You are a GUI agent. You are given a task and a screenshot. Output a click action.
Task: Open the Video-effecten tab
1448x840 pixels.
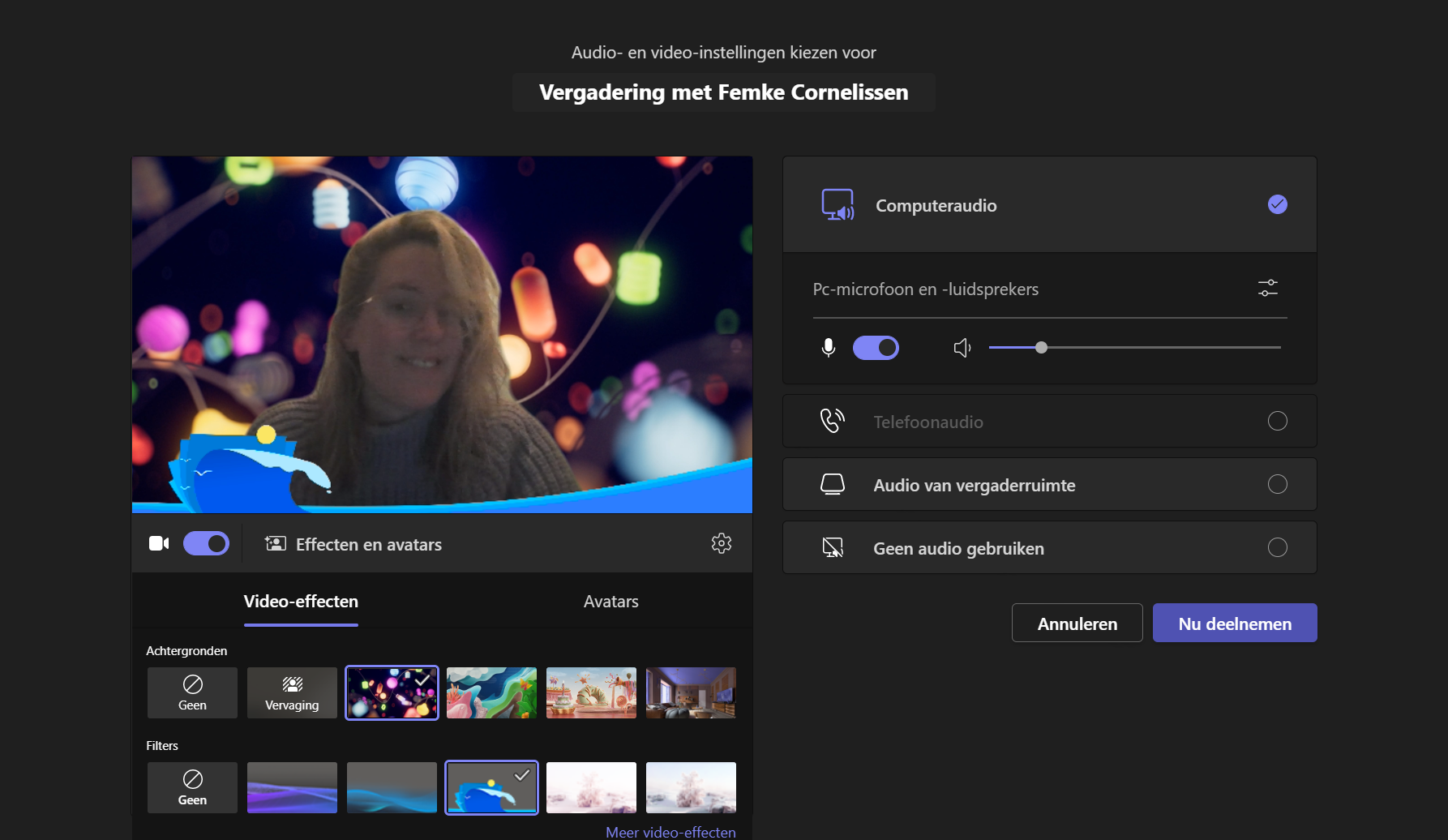(x=301, y=601)
